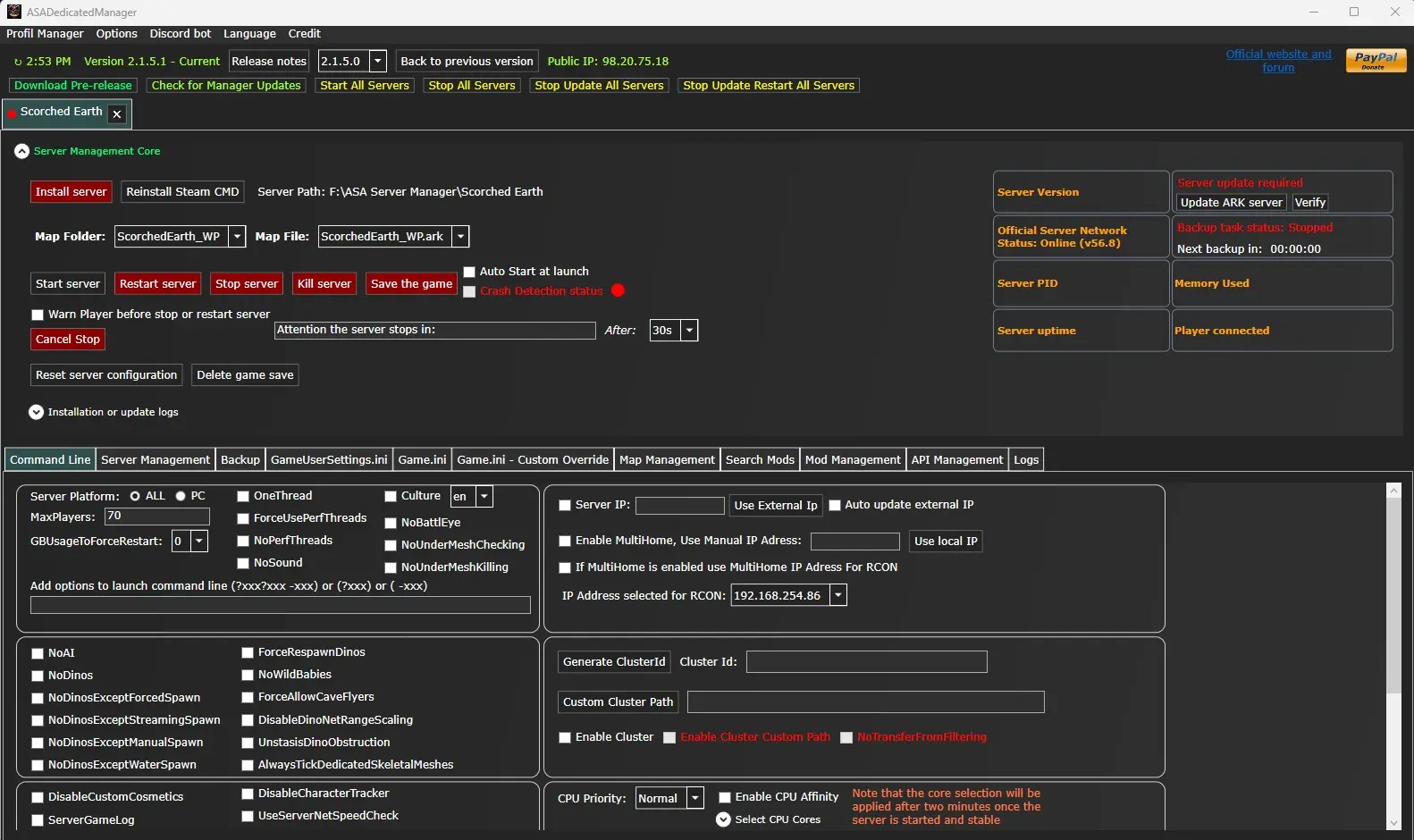Click the MaxPlayers input field

click(156, 517)
